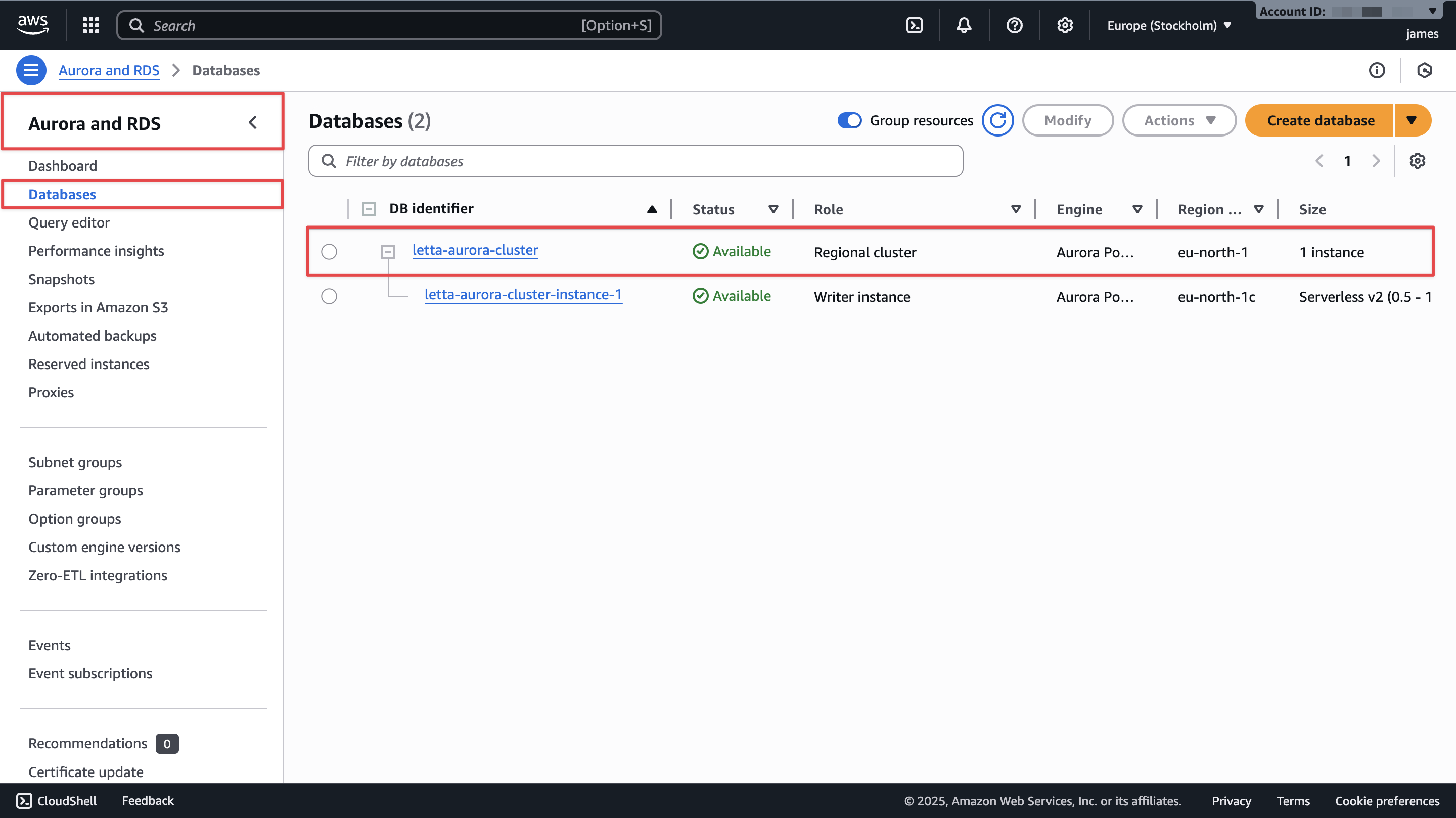Open the Actions dropdown
This screenshot has width=1456, height=818.
(1179, 120)
